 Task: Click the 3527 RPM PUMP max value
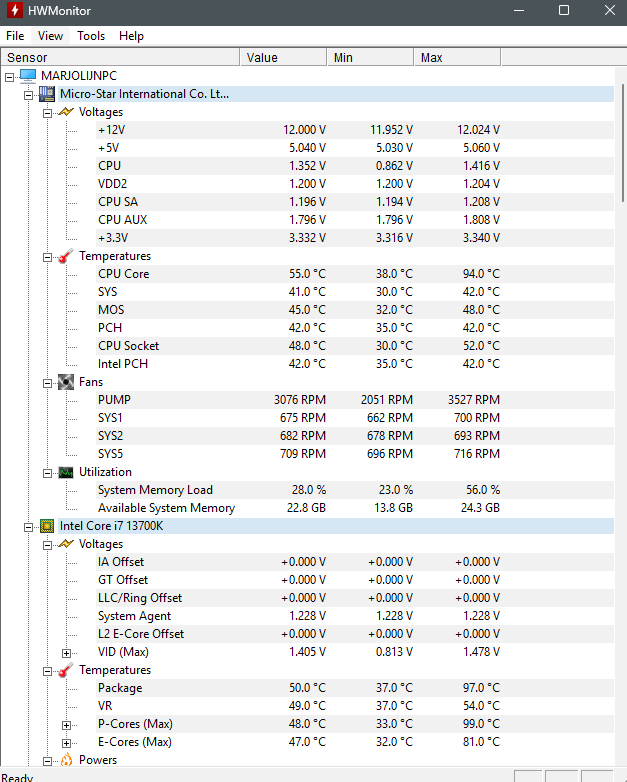pyautogui.click(x=474, y=399)
